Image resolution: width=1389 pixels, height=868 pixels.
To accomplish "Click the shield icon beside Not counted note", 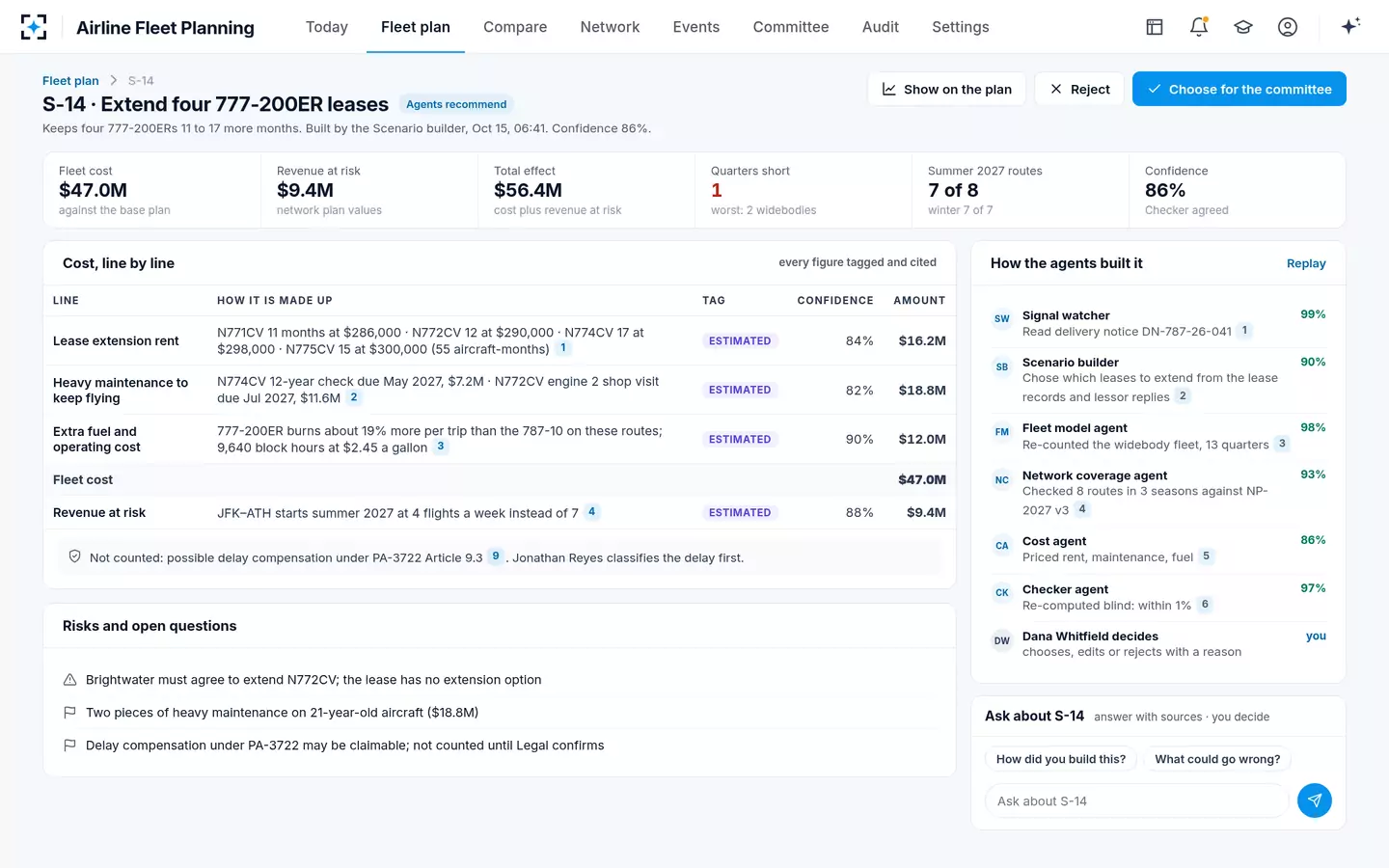I will coord(74,556).
